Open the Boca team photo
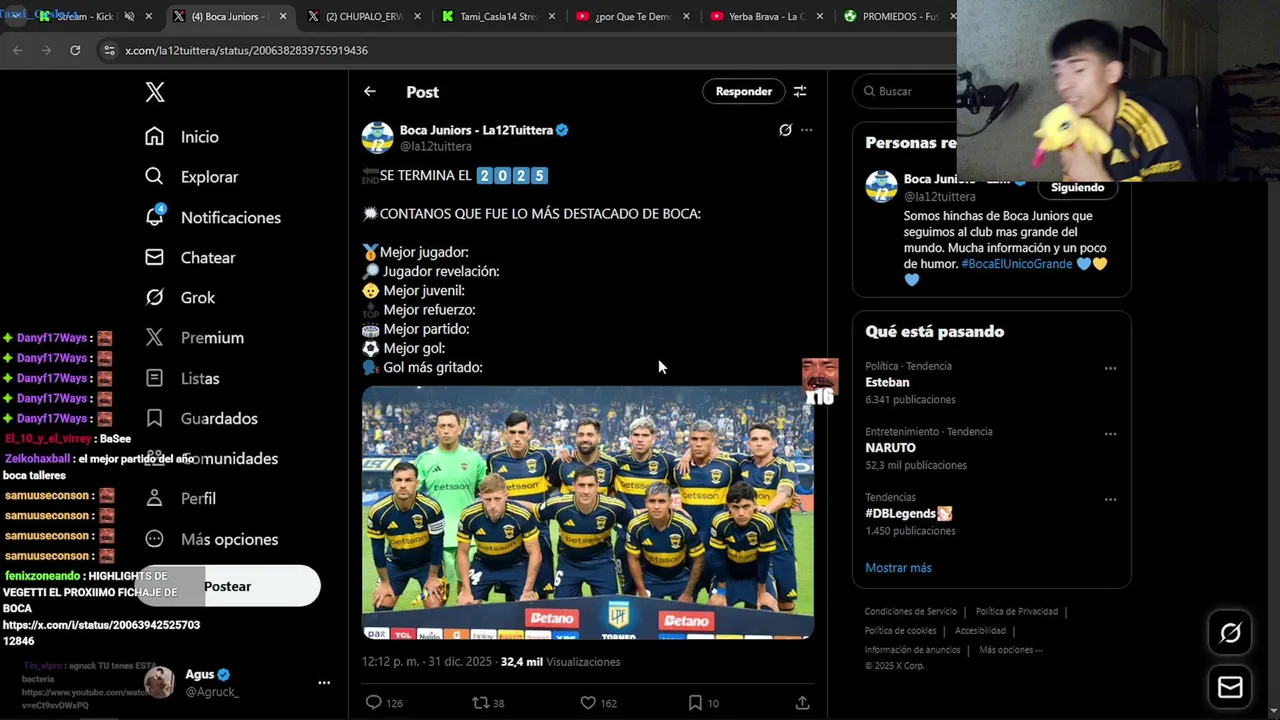1280x720 pixels. click(588, 513)
